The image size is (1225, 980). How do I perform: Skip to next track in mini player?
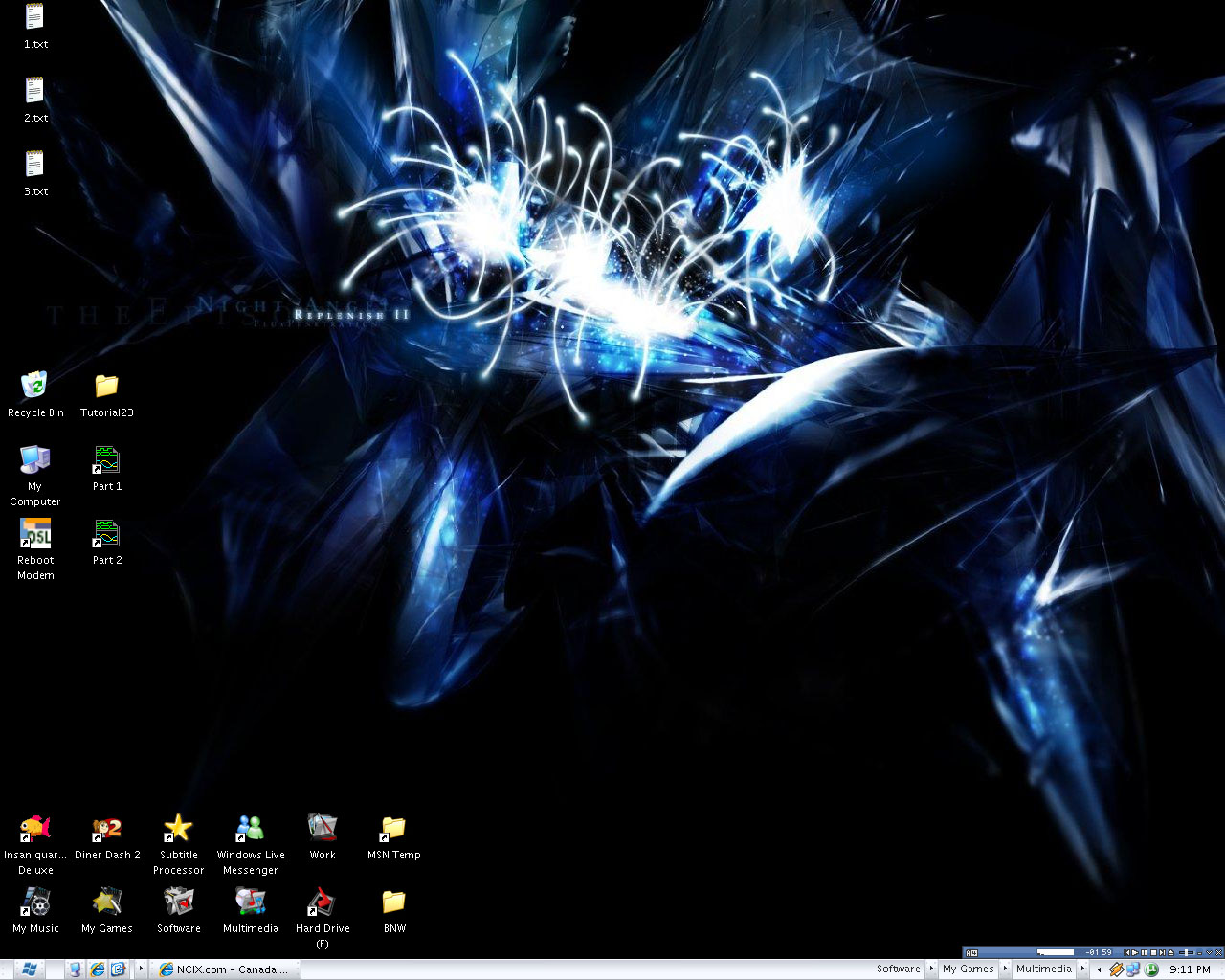1162,952
